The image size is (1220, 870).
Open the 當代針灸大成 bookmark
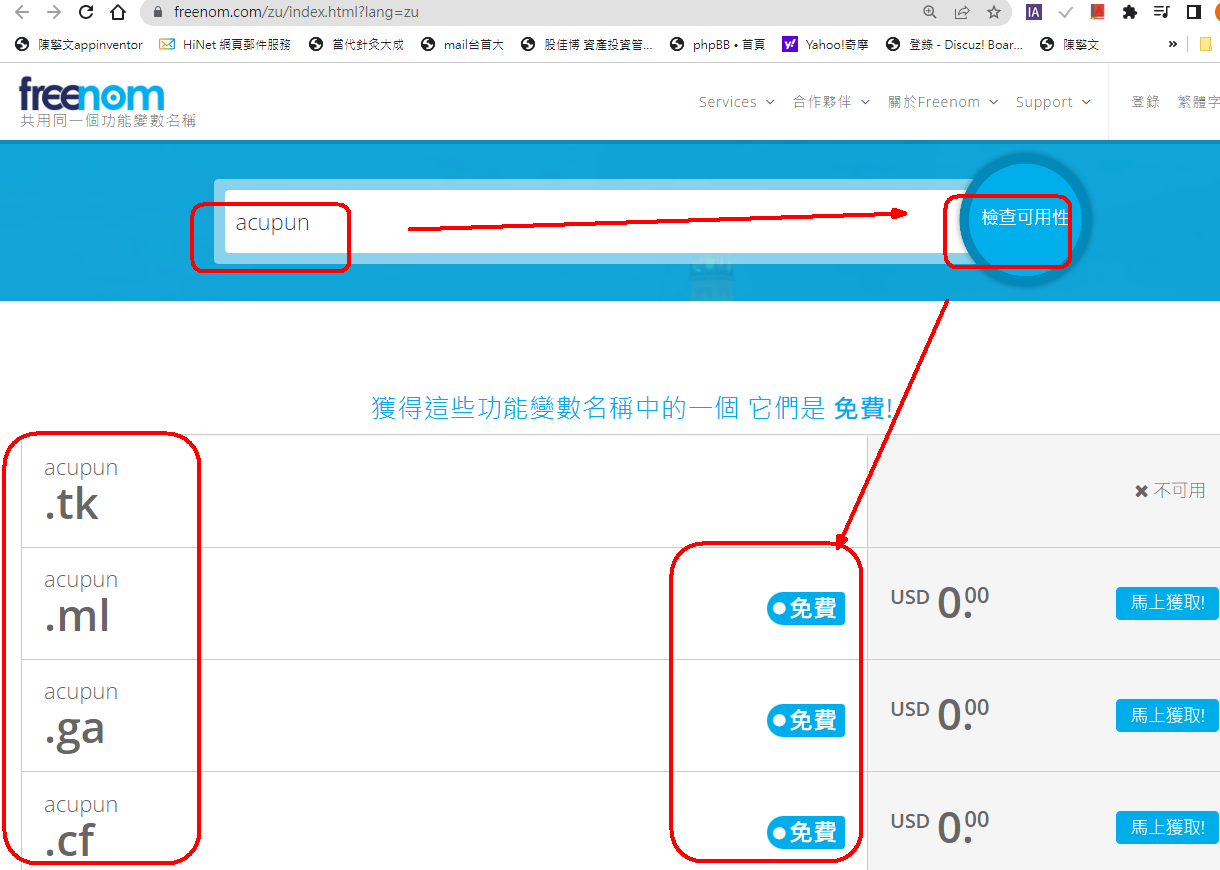pos(357,44)
